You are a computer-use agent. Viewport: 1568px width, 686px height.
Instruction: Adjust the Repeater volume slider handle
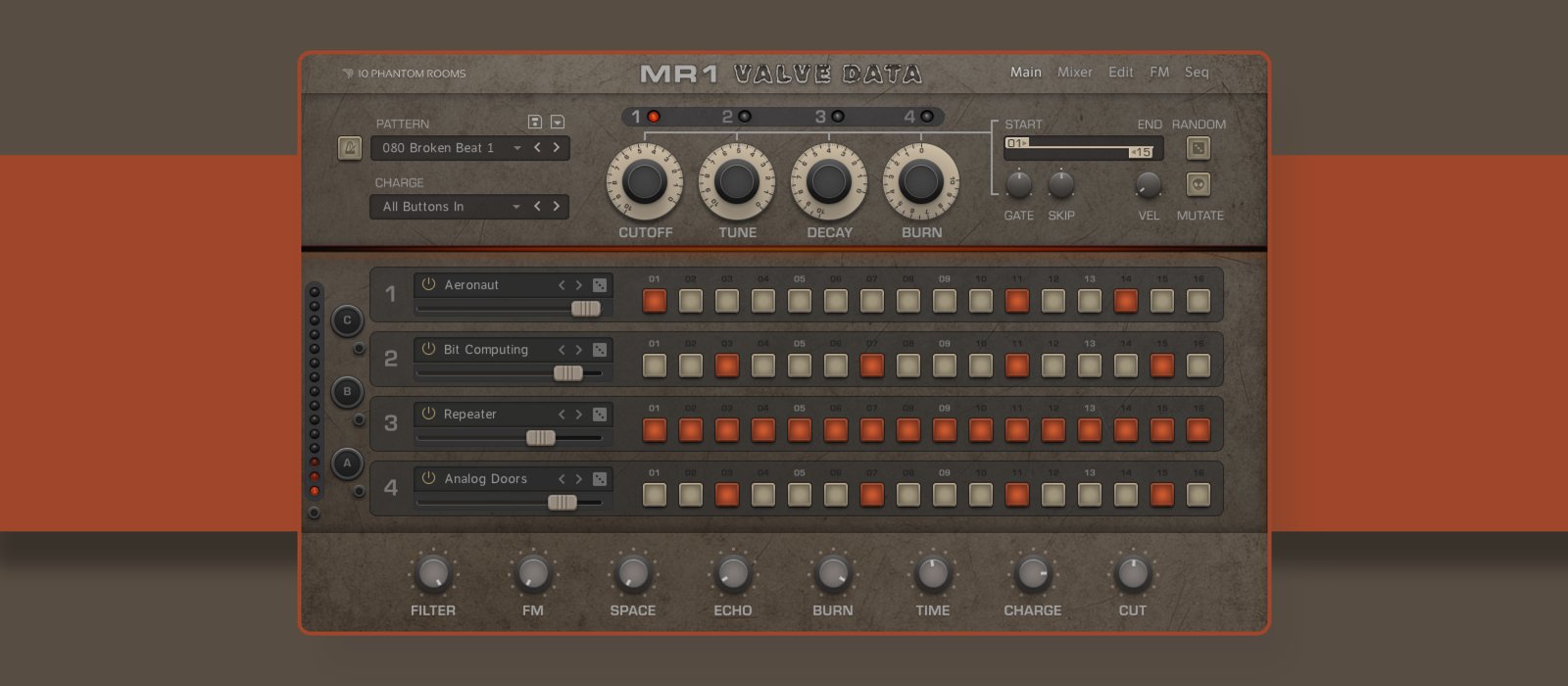[x=541, y=438]
